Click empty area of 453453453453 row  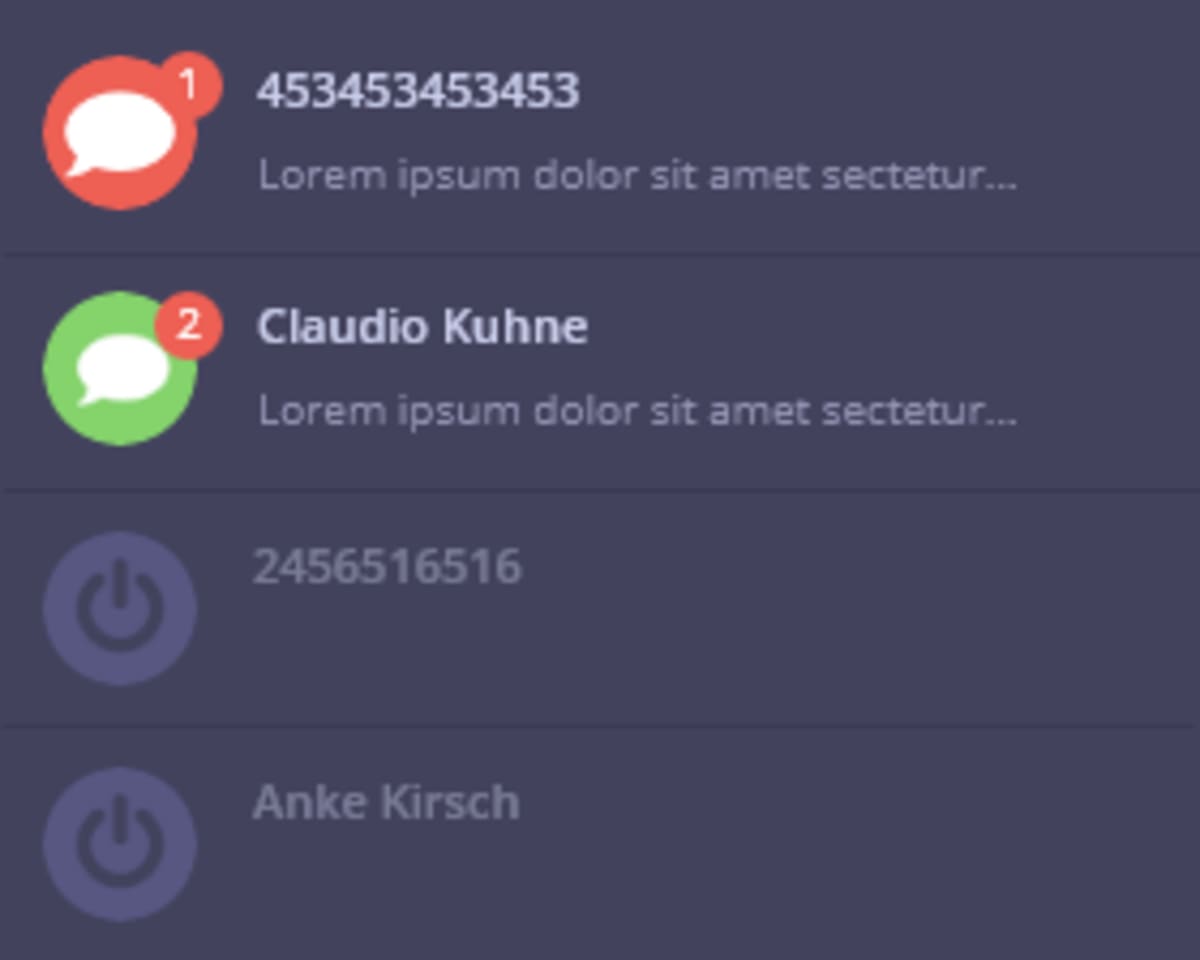click(x=1100, y=130)
